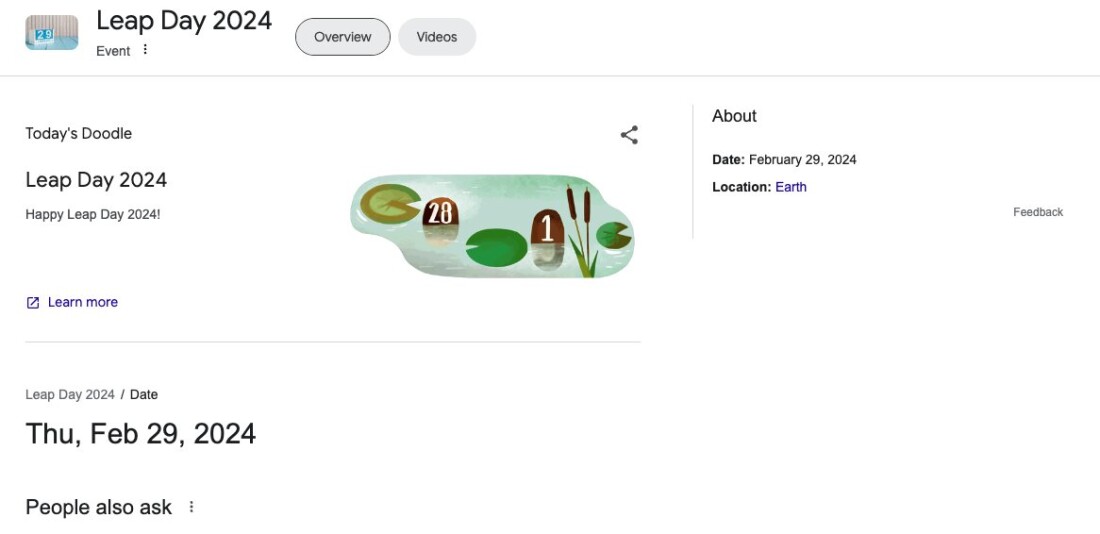Open the three-dot menu beside People also ask
1100x534 pixels.
point(192,507)
